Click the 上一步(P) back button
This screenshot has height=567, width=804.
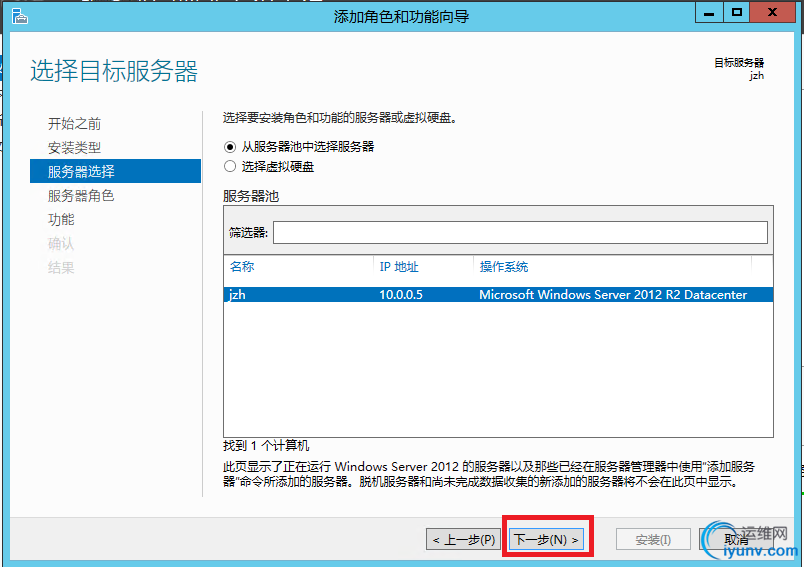pos(464,540)
